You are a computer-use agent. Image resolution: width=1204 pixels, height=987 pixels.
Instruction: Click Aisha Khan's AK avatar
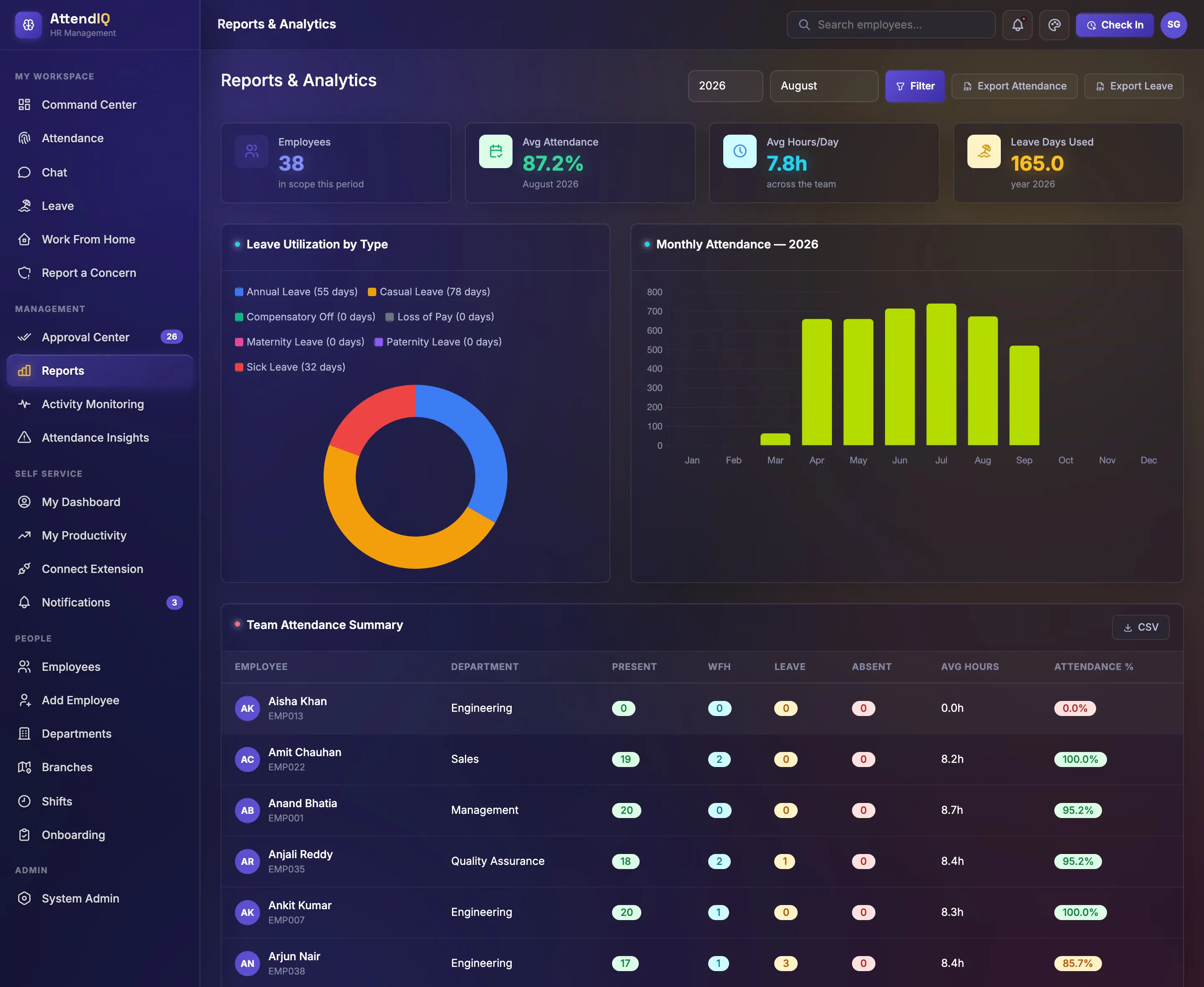[x=247, y=708]
